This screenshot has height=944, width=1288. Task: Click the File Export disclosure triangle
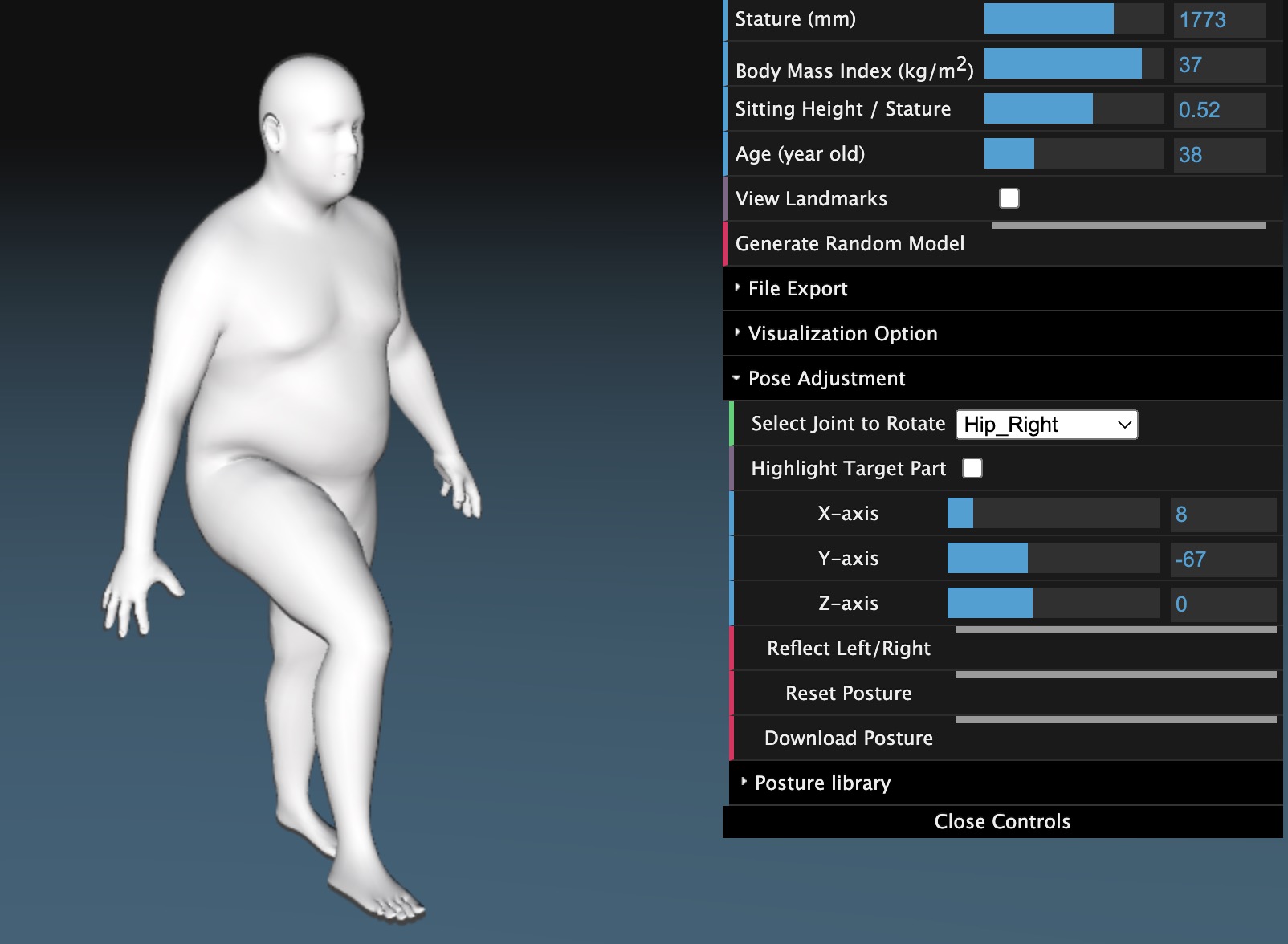coord(738,289)
